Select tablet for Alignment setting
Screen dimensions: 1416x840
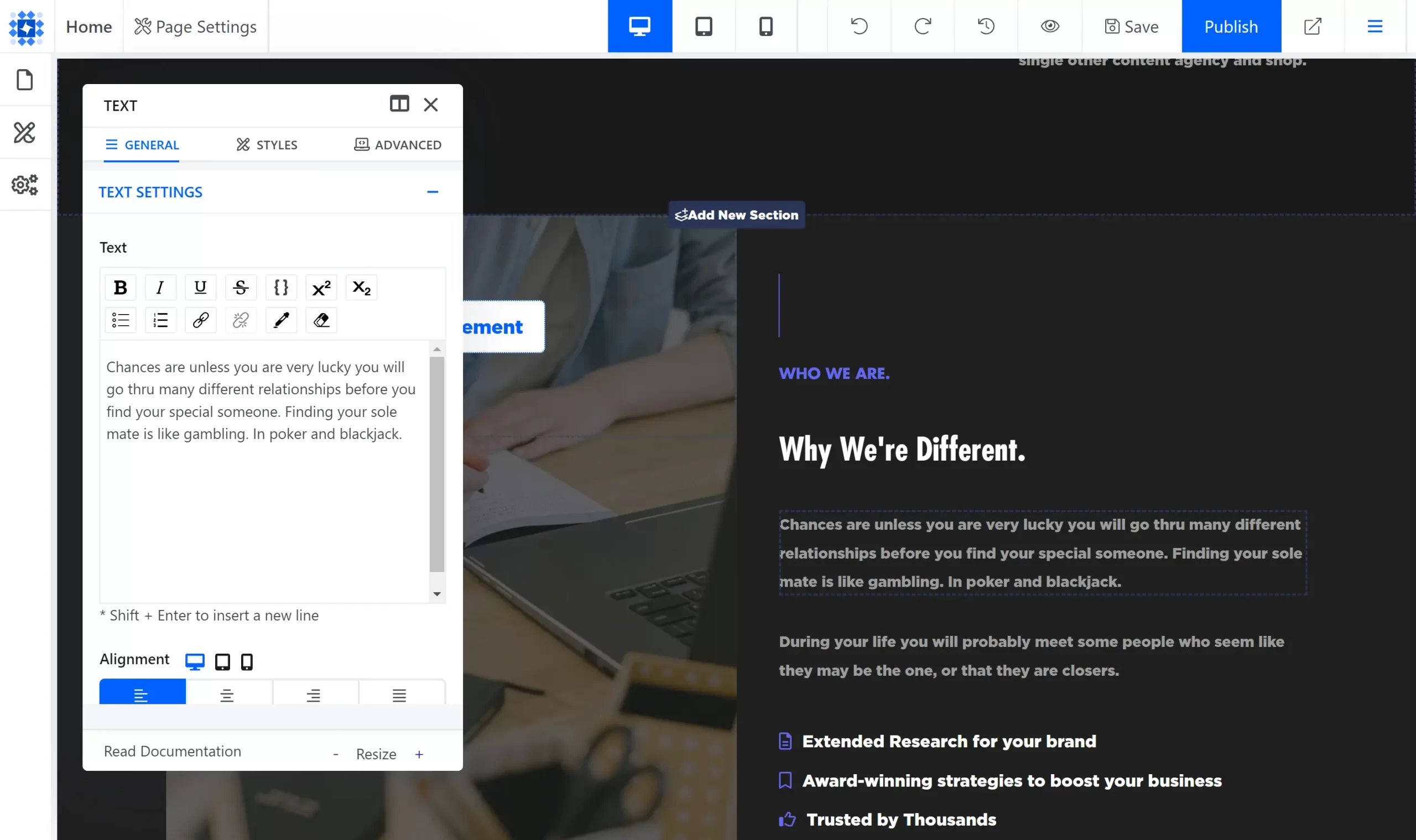coord(222,661)
